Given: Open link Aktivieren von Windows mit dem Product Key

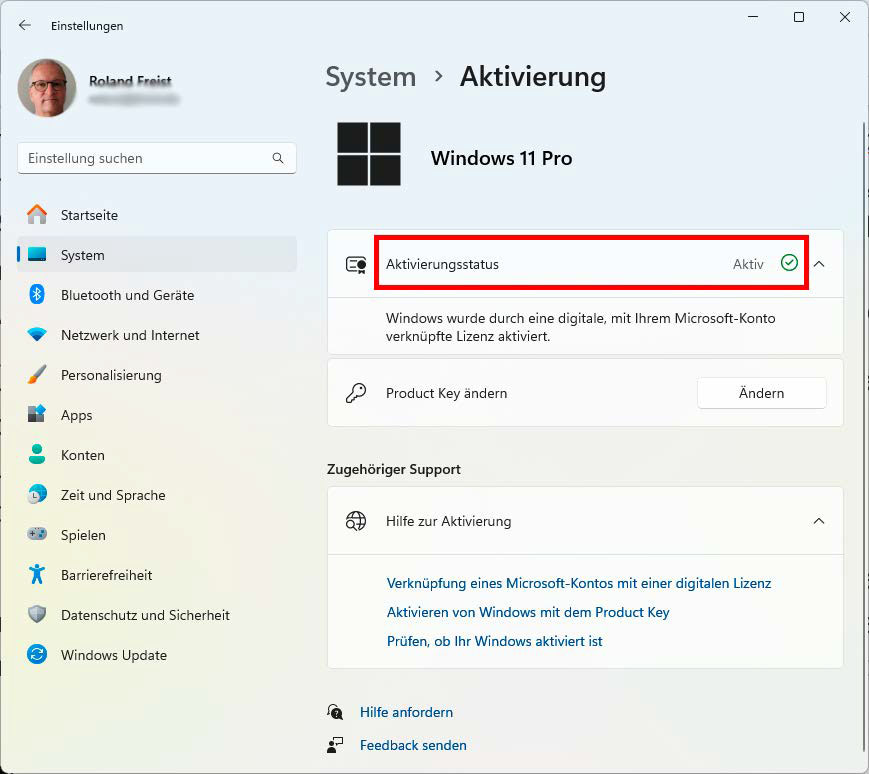Looking at the screenshot, I should 528,612.
